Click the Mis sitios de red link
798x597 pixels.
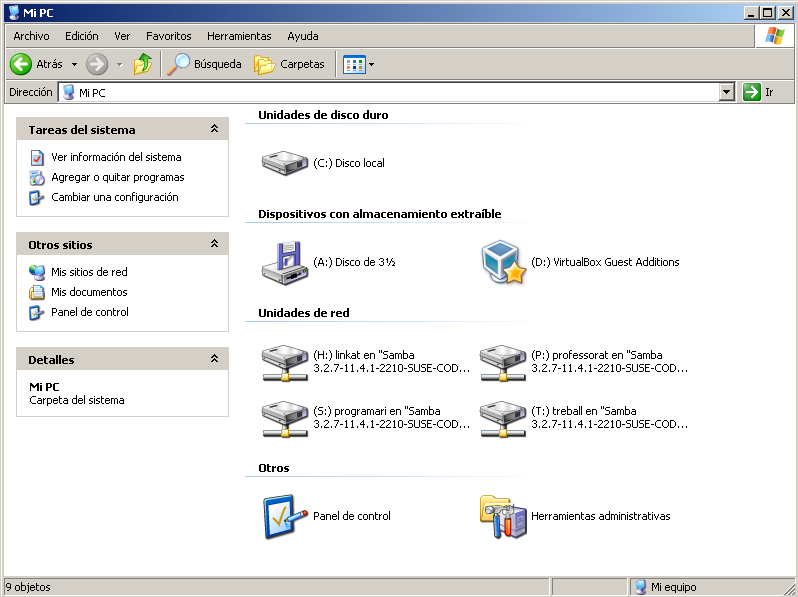tap(89, 272)
